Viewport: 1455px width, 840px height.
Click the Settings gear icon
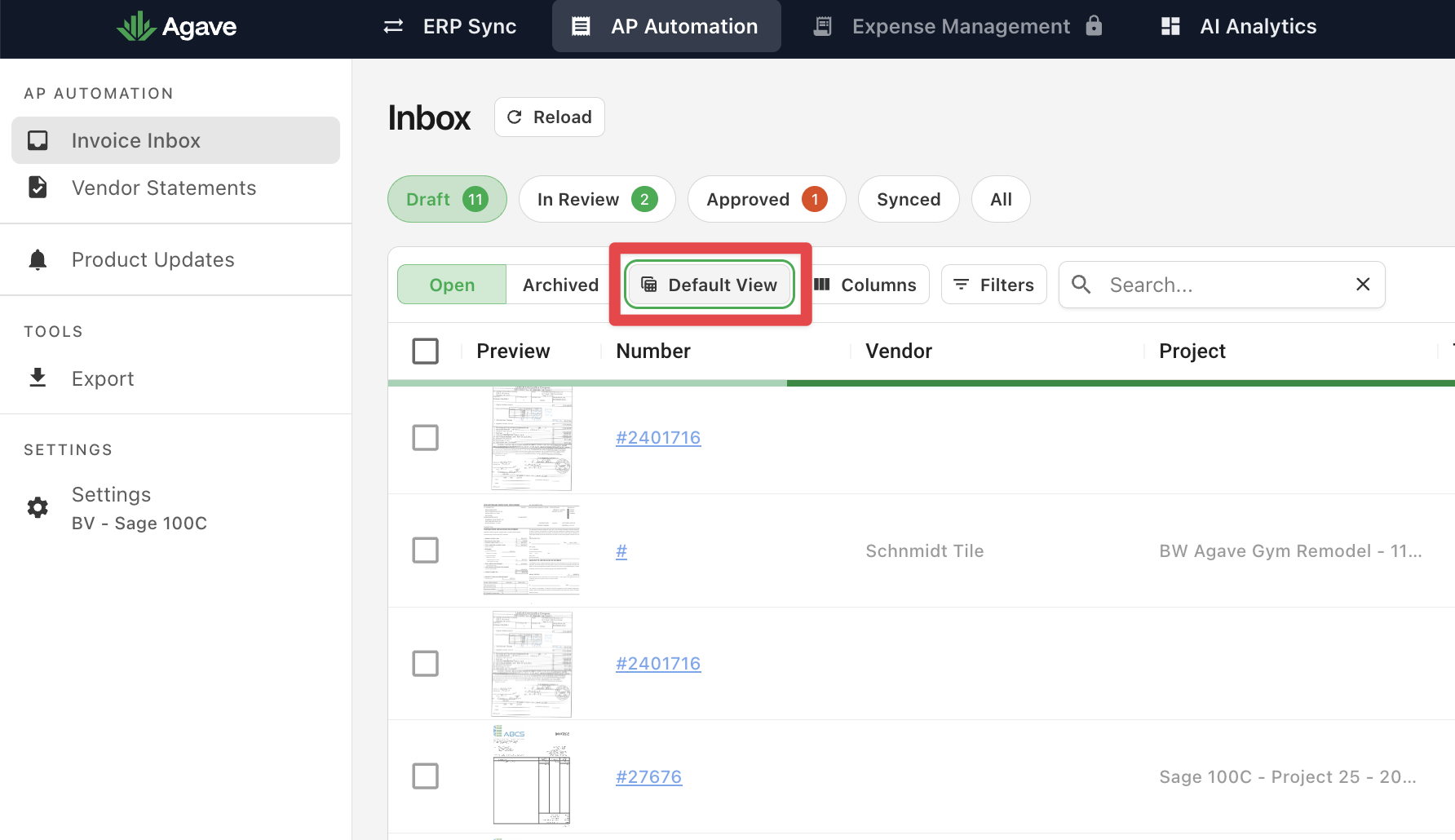point(38,507)
